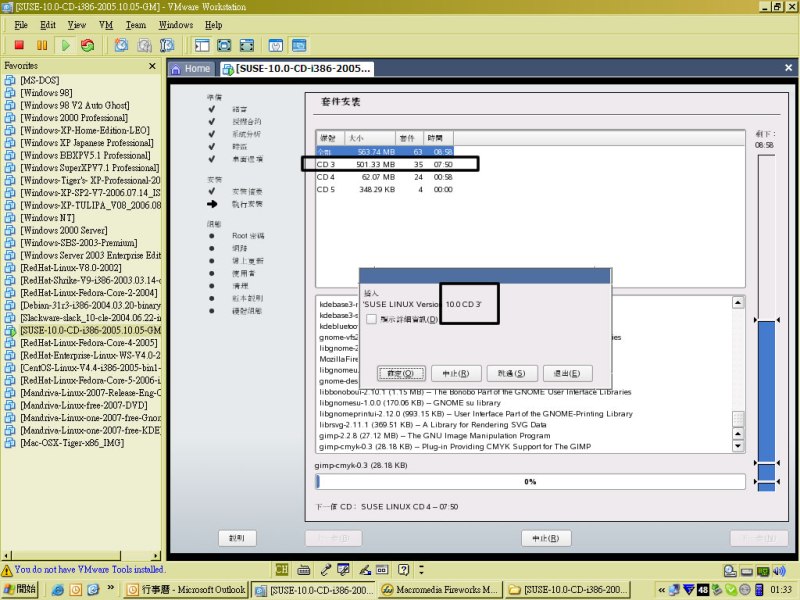The image size is (800, 600).
Task: Select the SUSE-10.0-CD-i386 VM tab
Action: 297,69
